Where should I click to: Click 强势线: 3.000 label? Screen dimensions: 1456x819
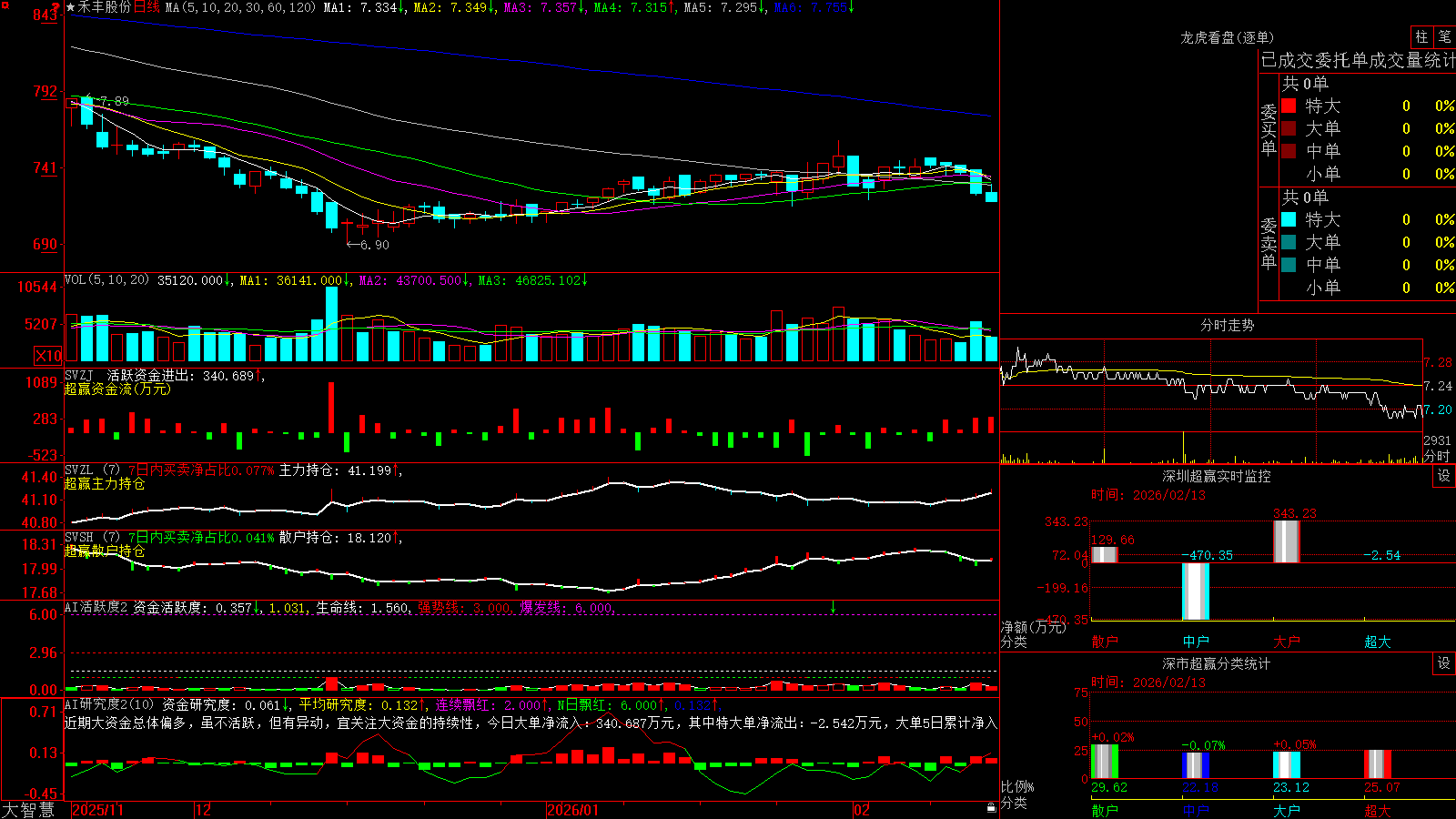coord(464,607)
